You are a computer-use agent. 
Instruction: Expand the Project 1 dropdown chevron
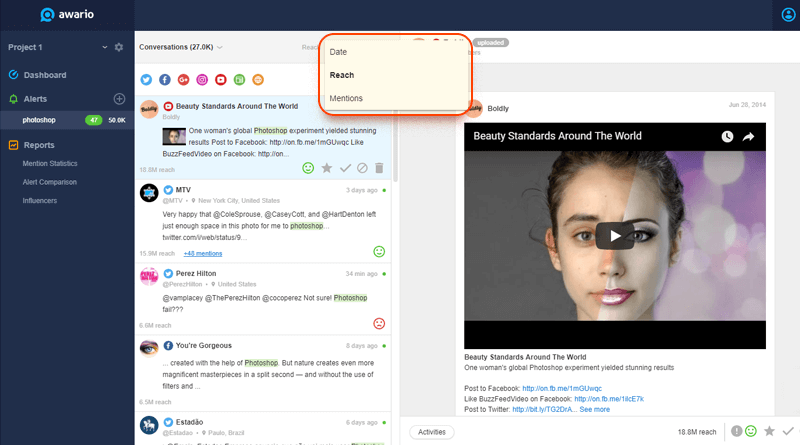pyautogui.click(x=105, y=47)
